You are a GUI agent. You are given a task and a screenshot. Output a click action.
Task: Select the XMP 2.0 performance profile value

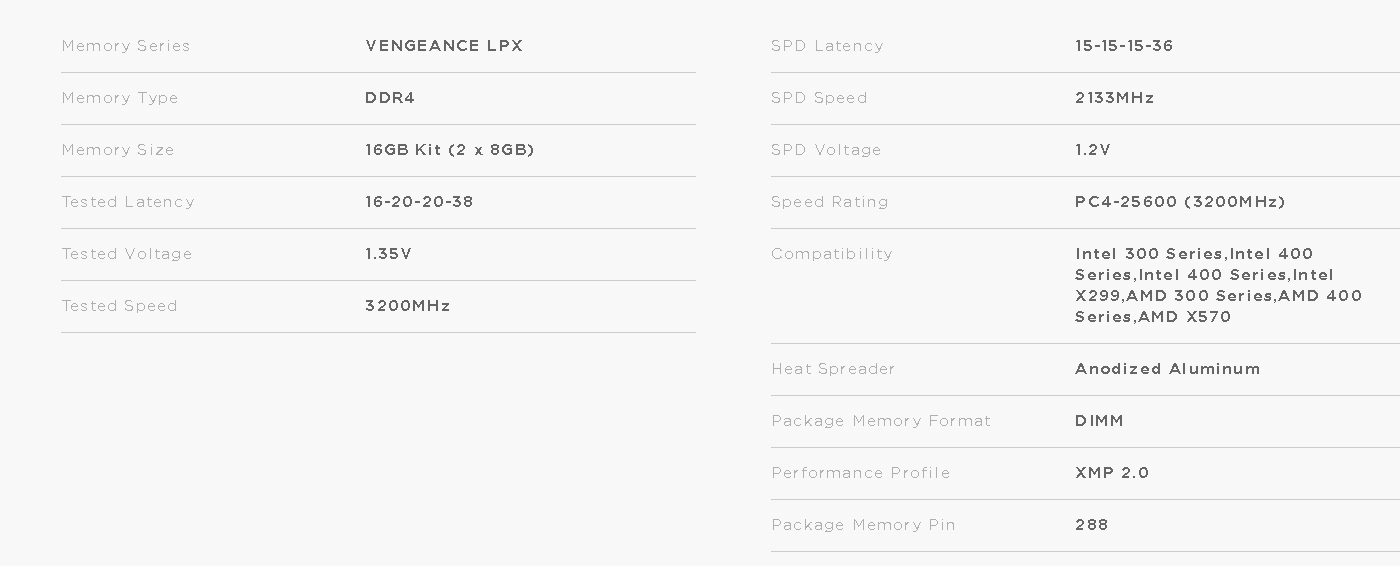tap(1112, 473)
